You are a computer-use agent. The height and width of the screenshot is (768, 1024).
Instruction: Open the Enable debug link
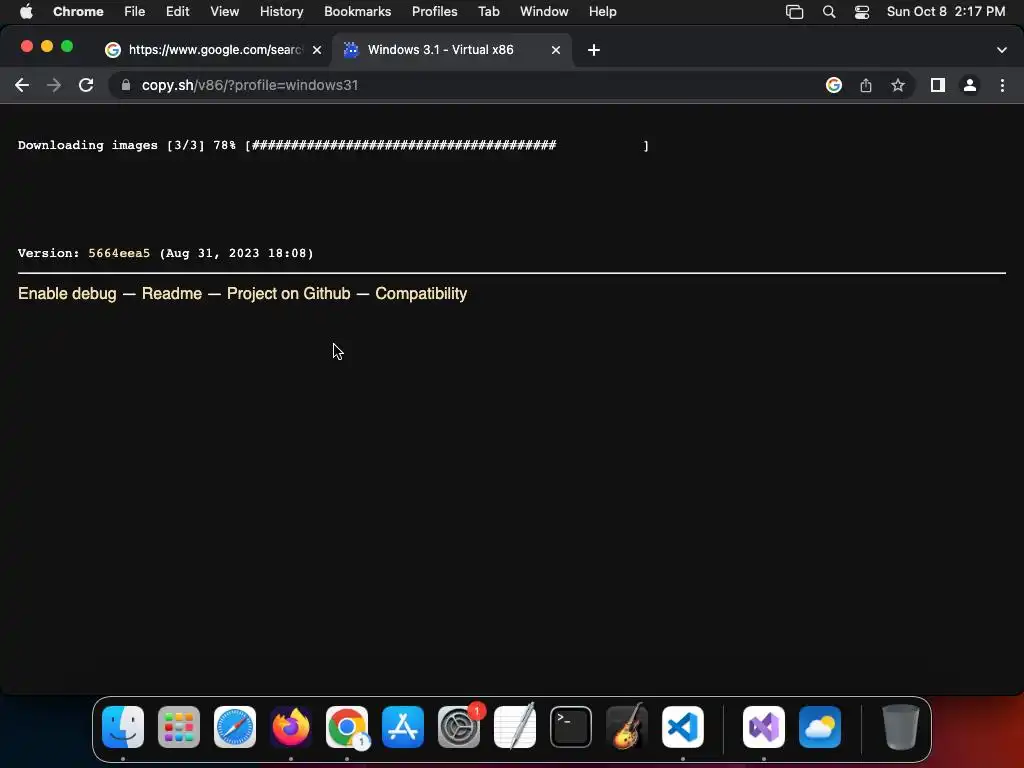coord(67,293)
